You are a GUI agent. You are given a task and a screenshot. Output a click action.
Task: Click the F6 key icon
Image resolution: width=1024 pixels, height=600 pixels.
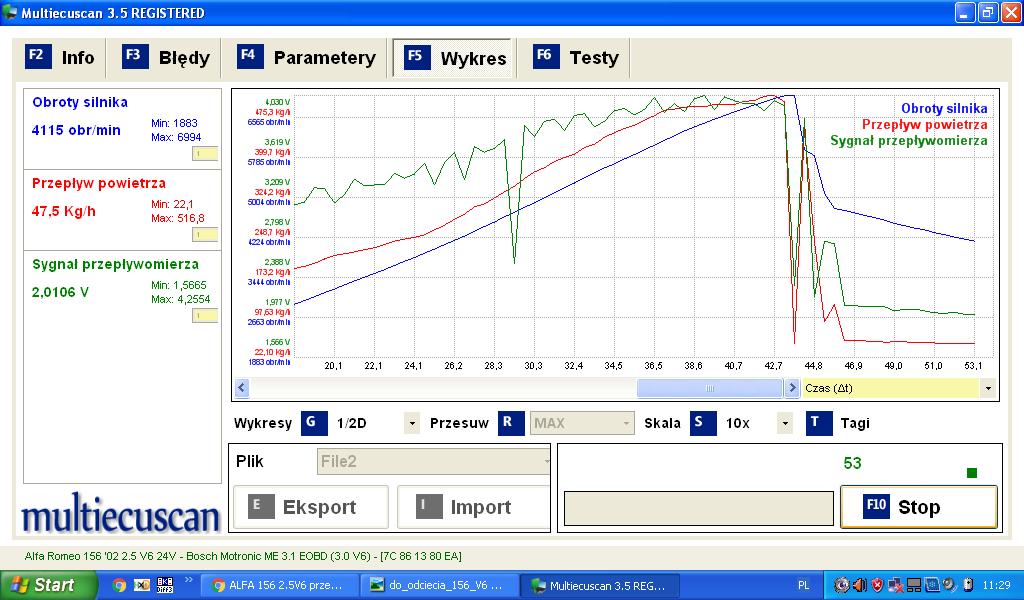pos(546,57)
